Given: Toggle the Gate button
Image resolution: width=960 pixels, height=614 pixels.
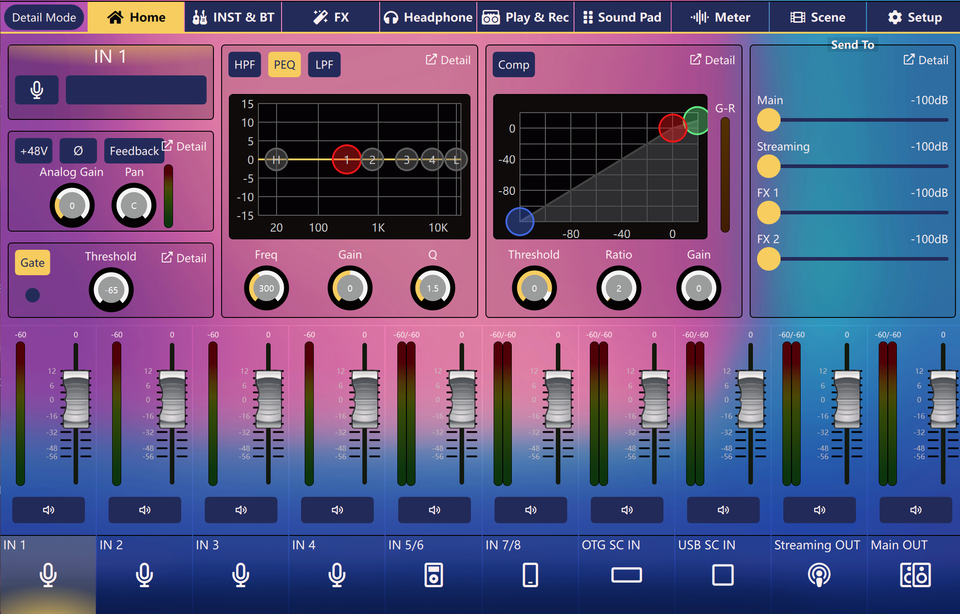Looking at the screenshot, I should 33,263.
